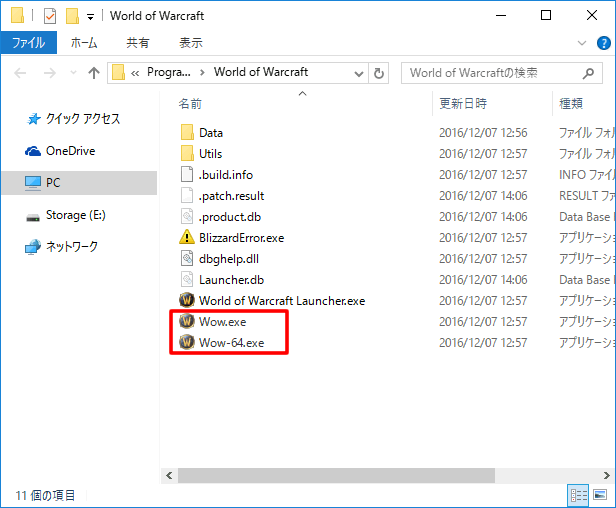The height and width of the screenshot is (508, 616).
Task: Click the Properties checkmark icon in title bar
Action: (x=50, y=16)
